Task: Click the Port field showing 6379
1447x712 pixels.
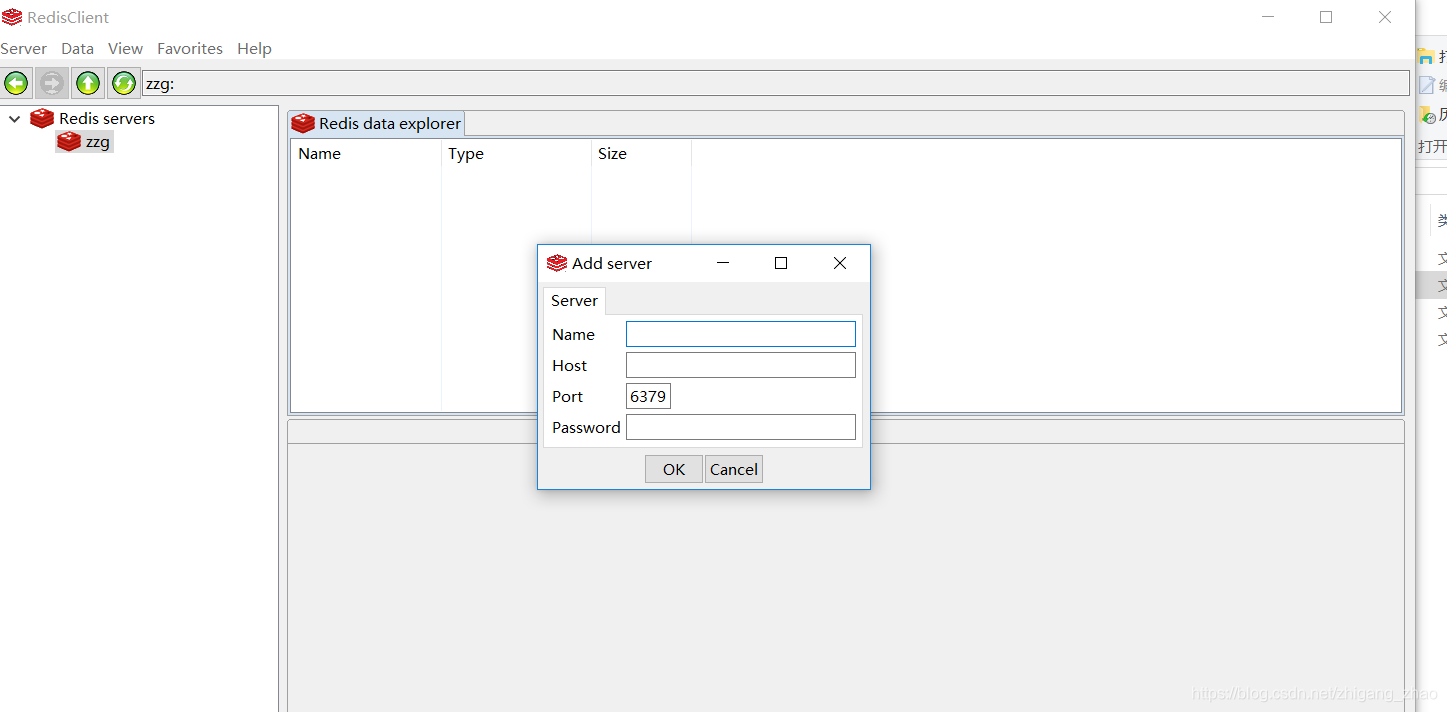Action: pyautogui.click(x=648, y=396)
